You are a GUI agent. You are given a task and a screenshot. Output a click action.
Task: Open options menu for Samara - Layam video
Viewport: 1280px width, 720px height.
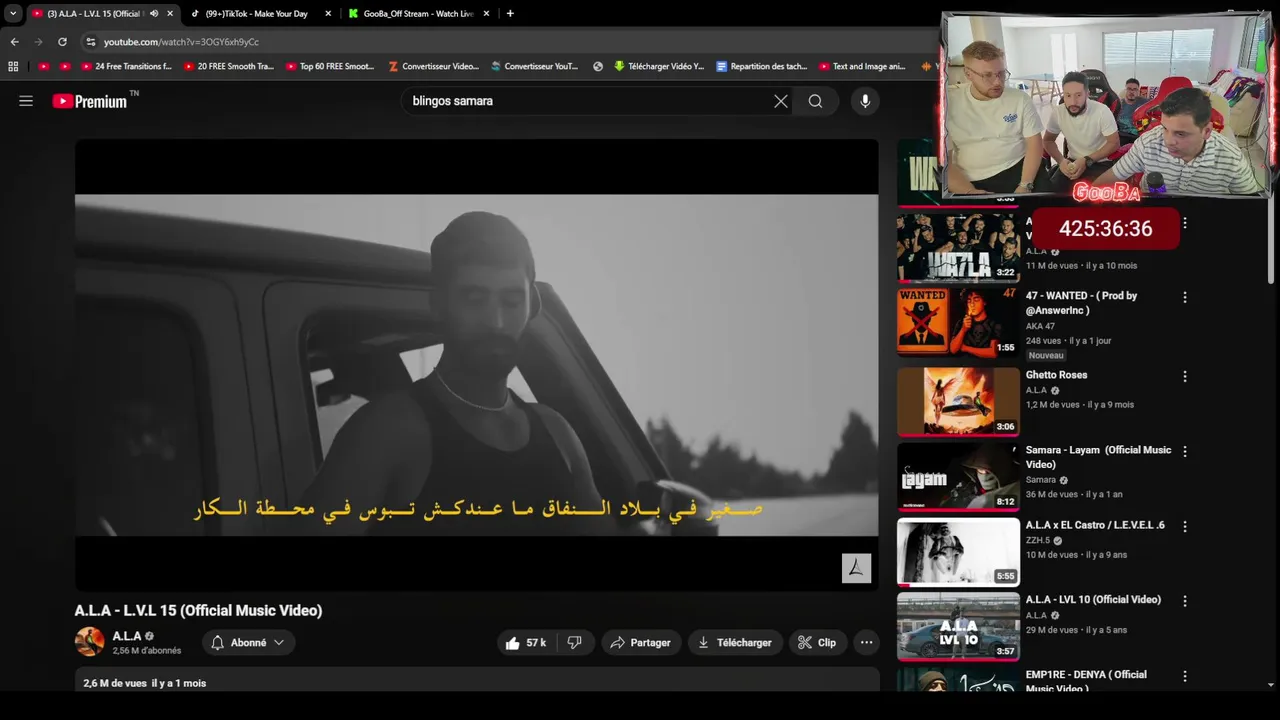[1185, 451]
